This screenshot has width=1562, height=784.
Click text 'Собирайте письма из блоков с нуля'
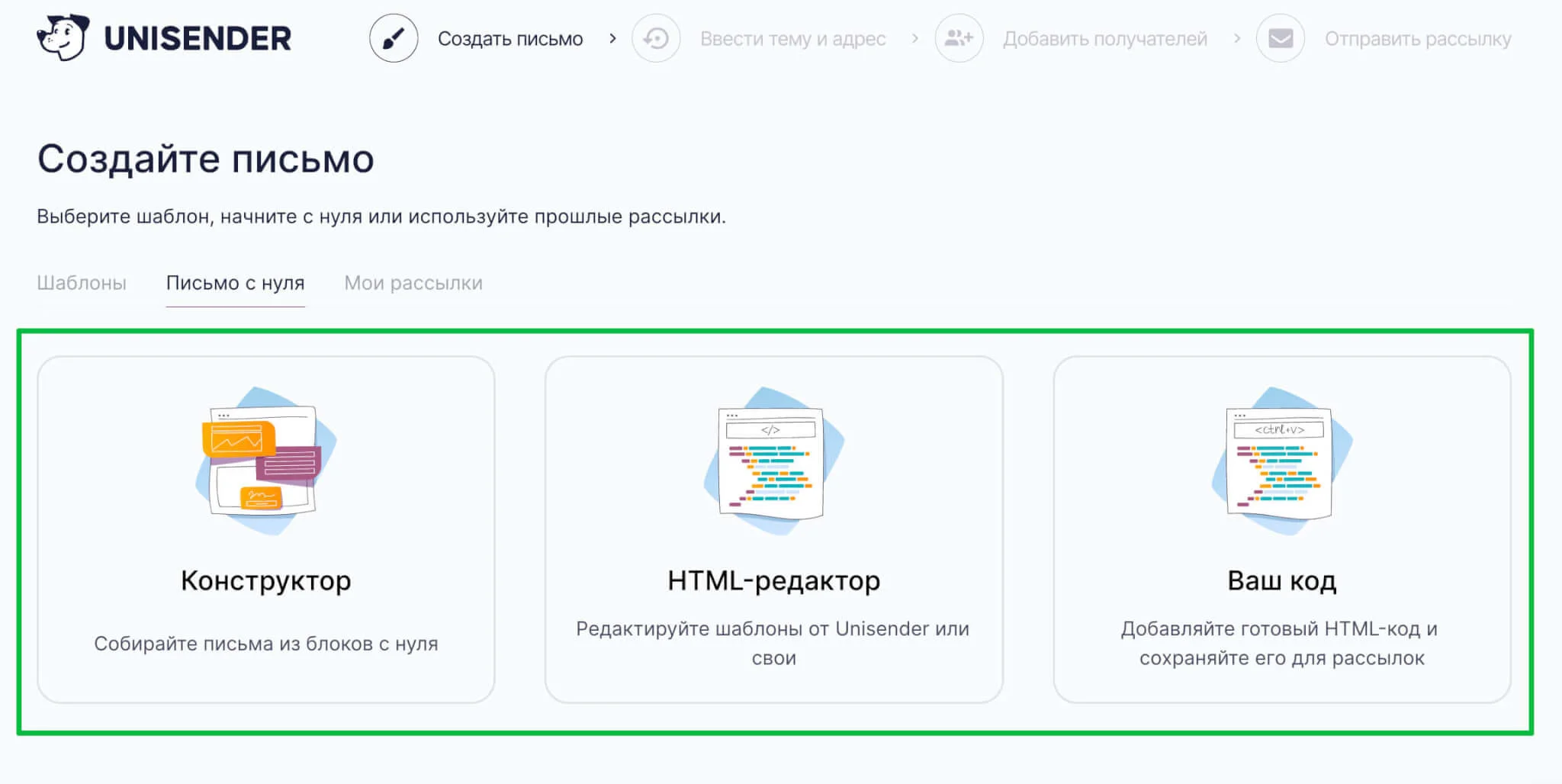266,644
